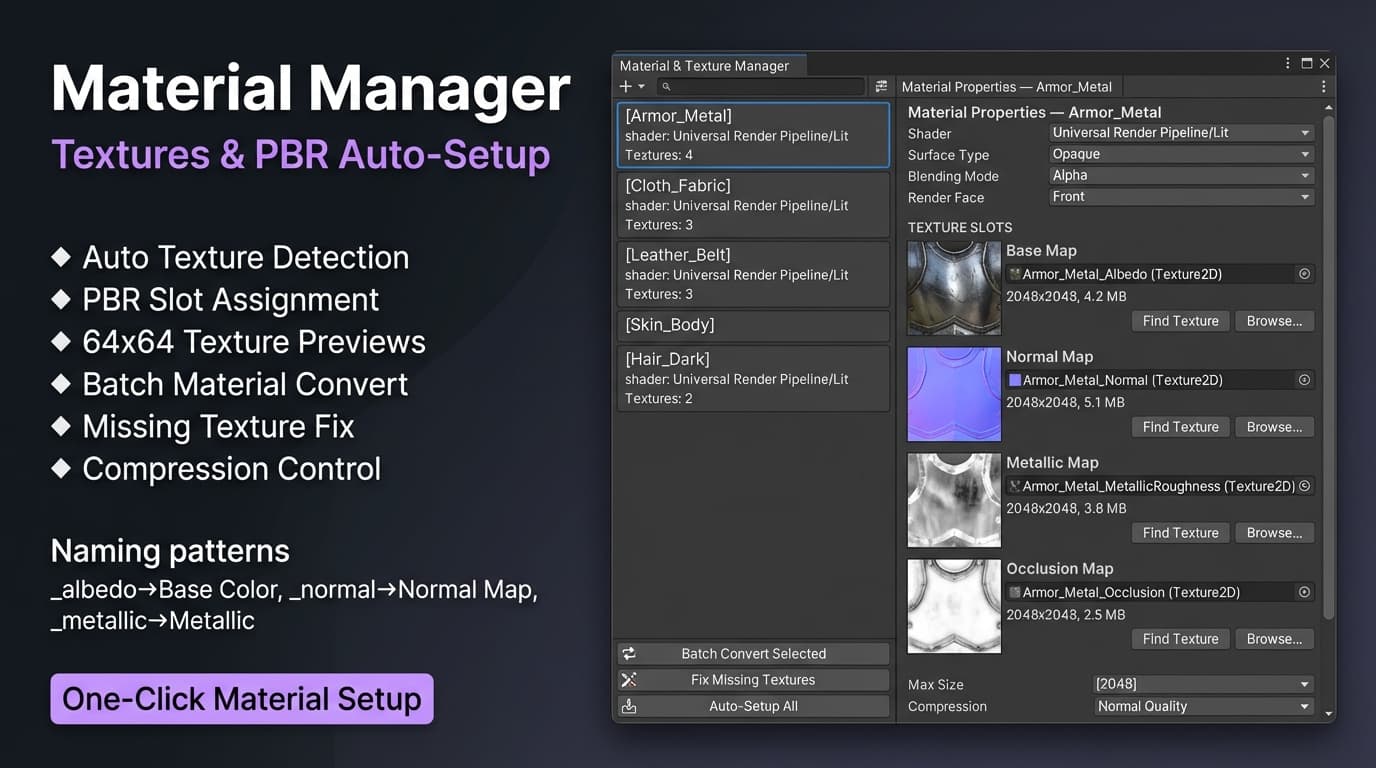Add a new material with the plus icon

click(x=626, y=86)
